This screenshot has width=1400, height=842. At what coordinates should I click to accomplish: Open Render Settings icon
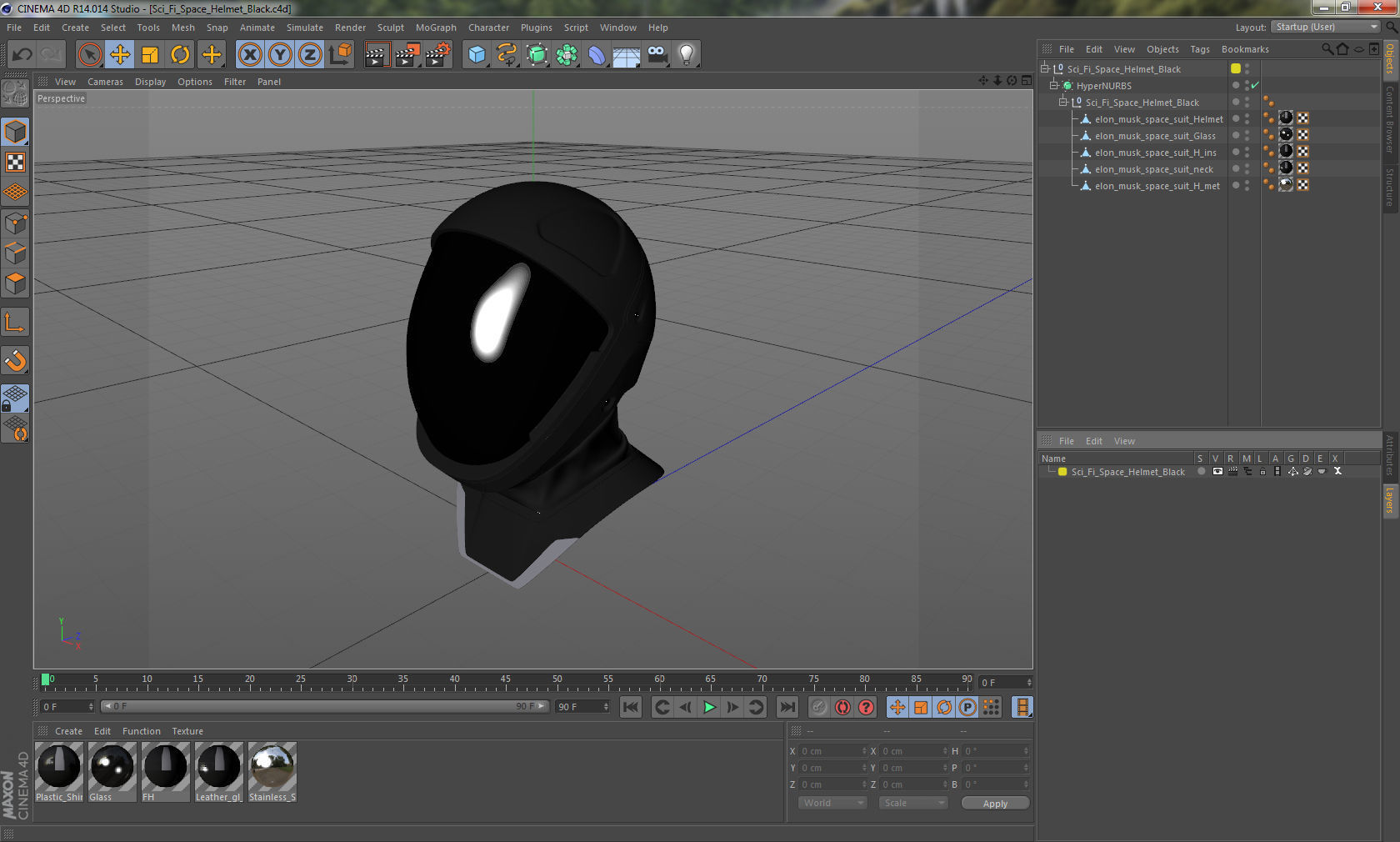[437, 55]
